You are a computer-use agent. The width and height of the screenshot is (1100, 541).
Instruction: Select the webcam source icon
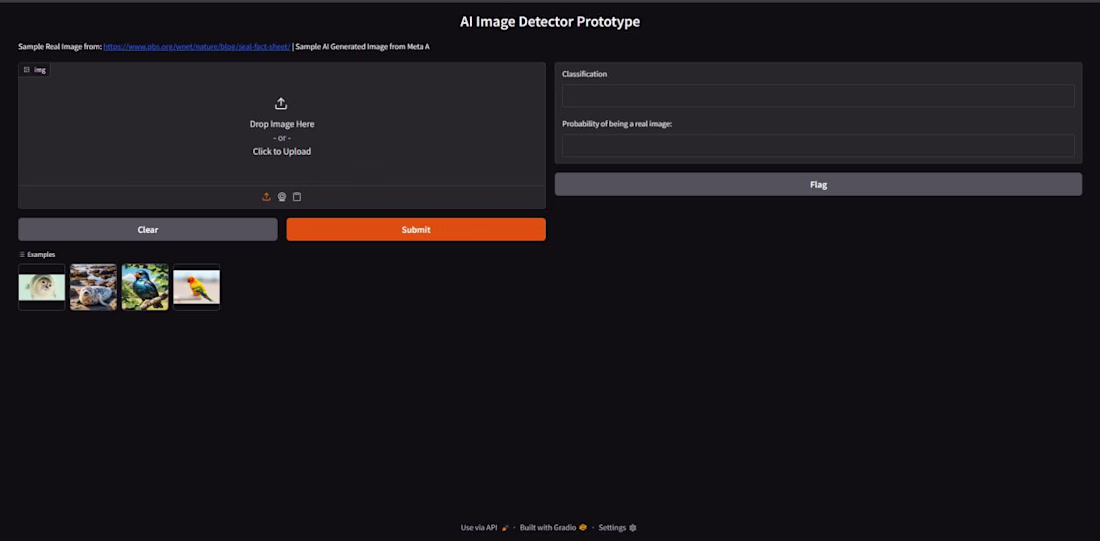(x=281, y=197)
